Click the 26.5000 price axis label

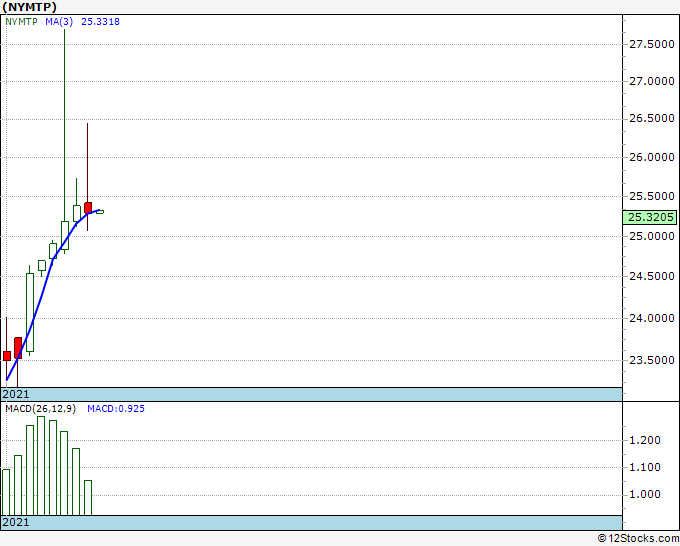coord(652,118)
